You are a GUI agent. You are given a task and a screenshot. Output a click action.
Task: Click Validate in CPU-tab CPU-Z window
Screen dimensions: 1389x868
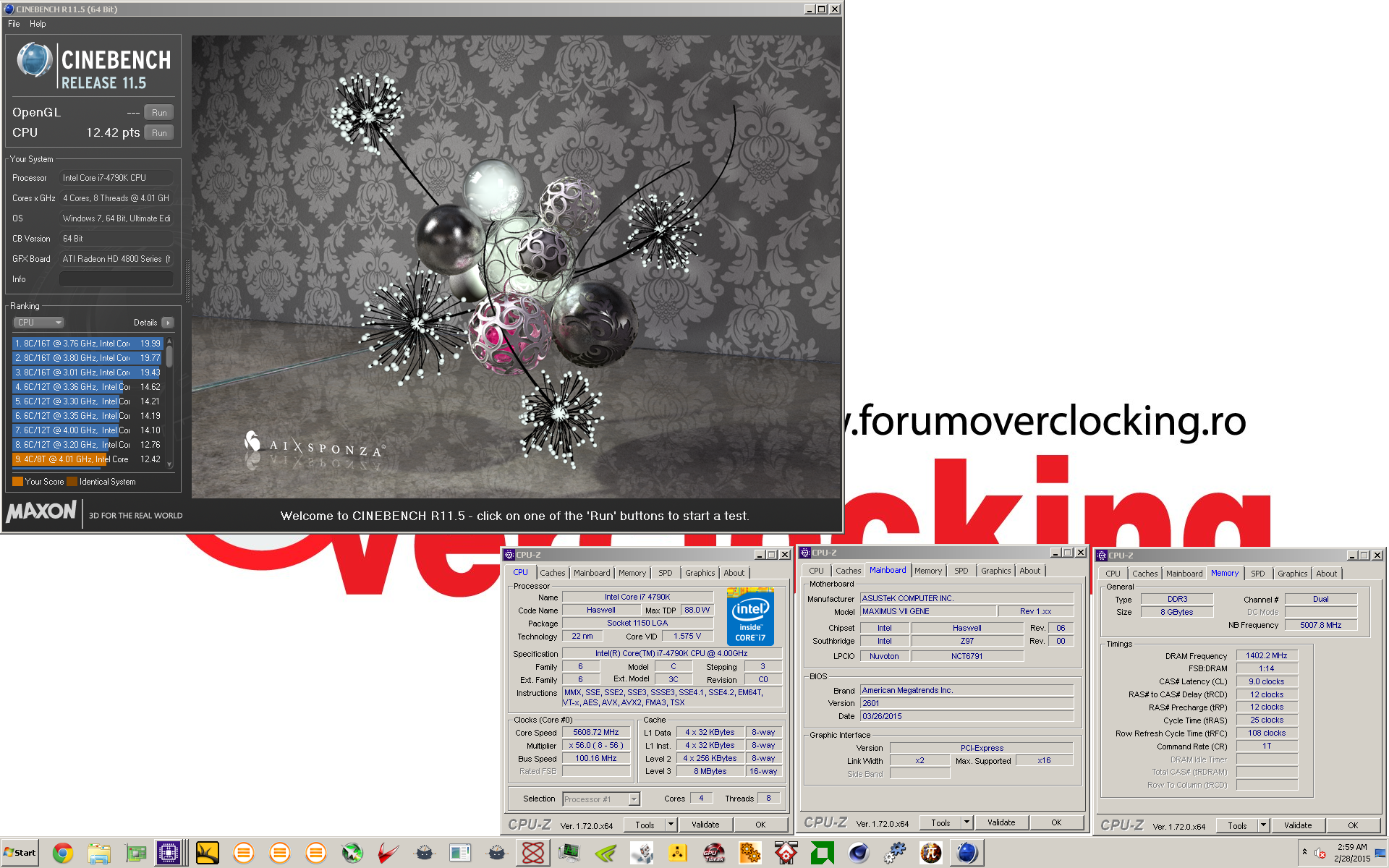coord(705,825)
